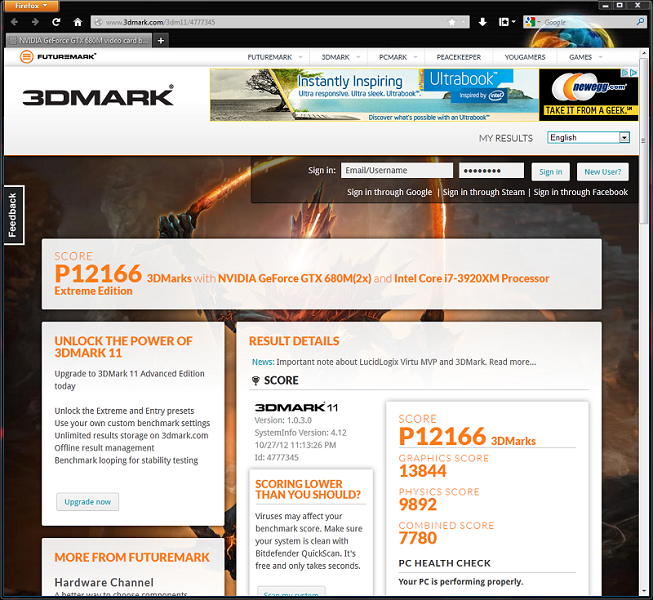Click the Hardware Channel heading
653x600 pixels.
click(104, 582)
